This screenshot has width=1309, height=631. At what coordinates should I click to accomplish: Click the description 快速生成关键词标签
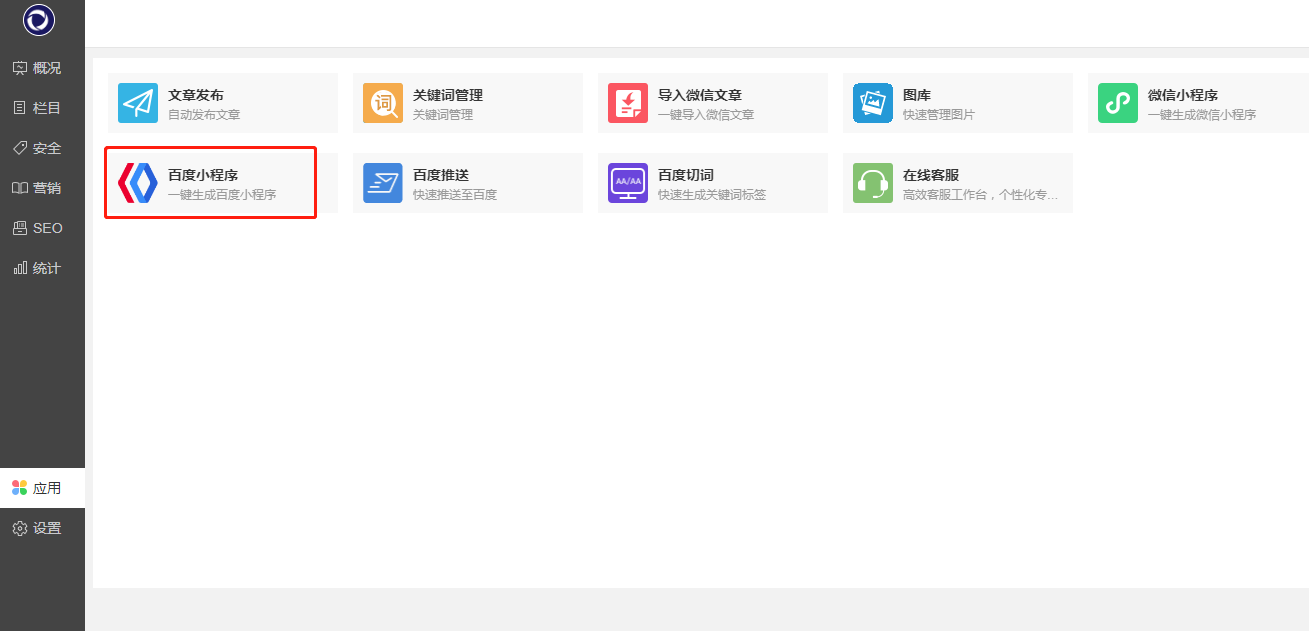(x=712, y=195)
